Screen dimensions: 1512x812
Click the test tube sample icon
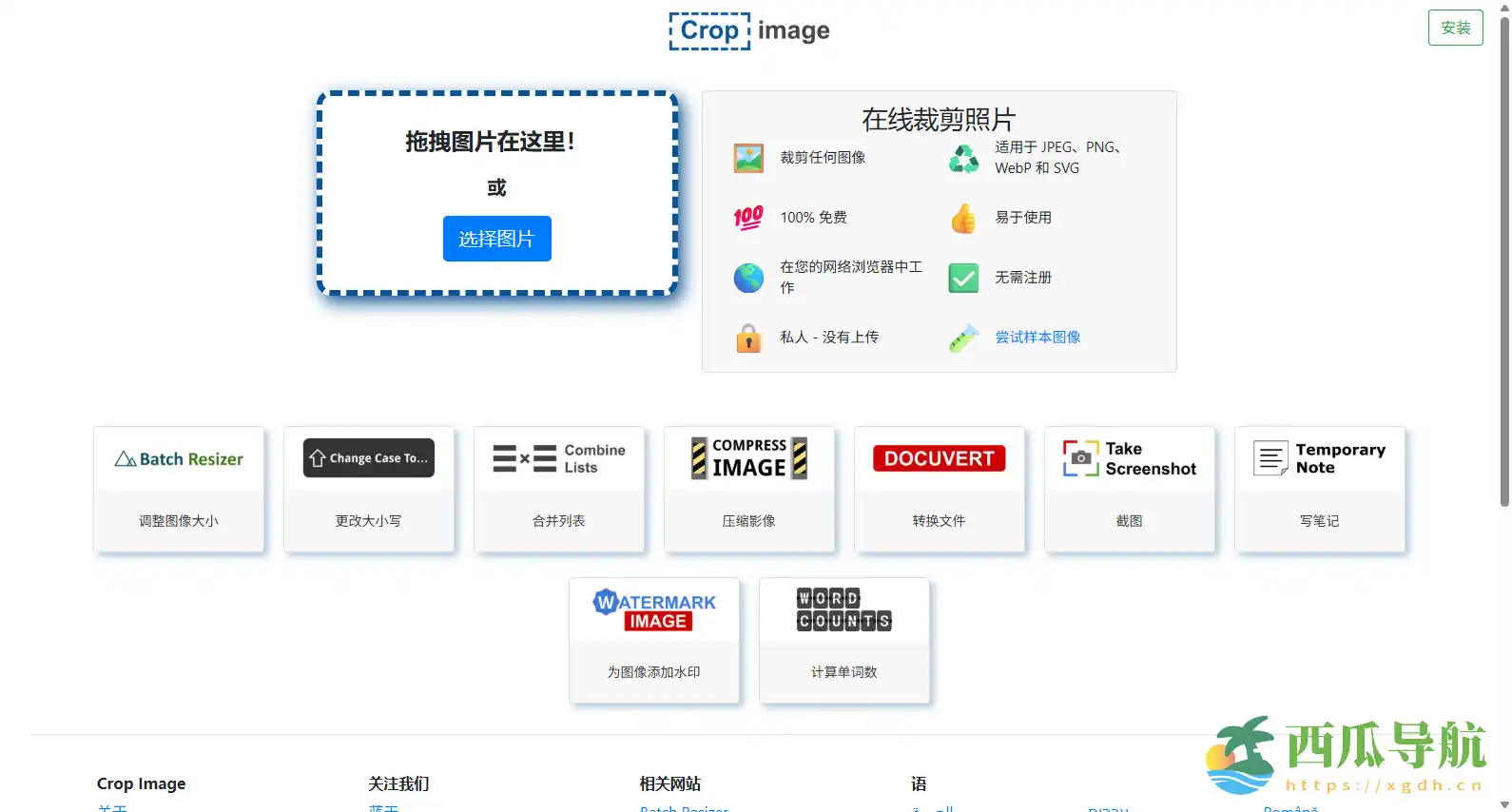tap(963, 338)
